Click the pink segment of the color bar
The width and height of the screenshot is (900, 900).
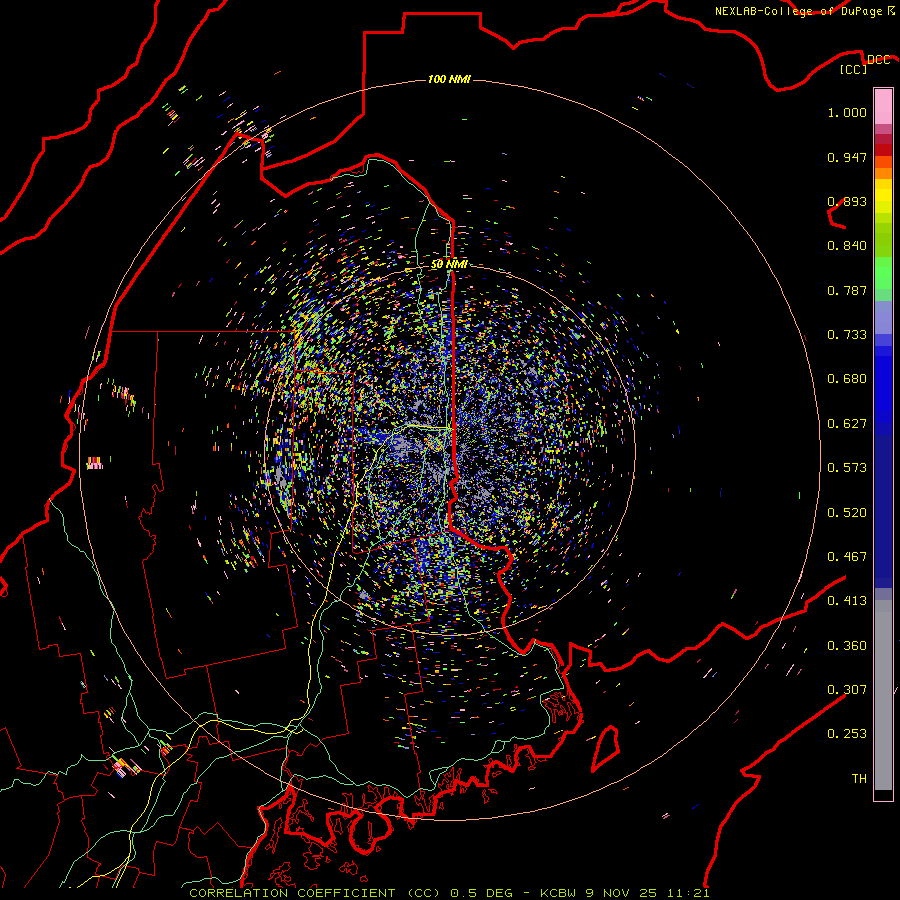click(x=883, y=106)
